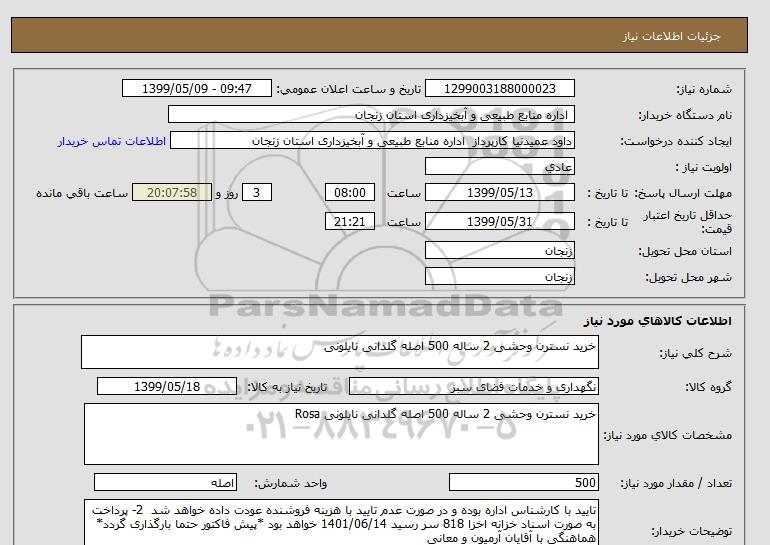Click the توضیحات خریدار label

coord(691,532)
